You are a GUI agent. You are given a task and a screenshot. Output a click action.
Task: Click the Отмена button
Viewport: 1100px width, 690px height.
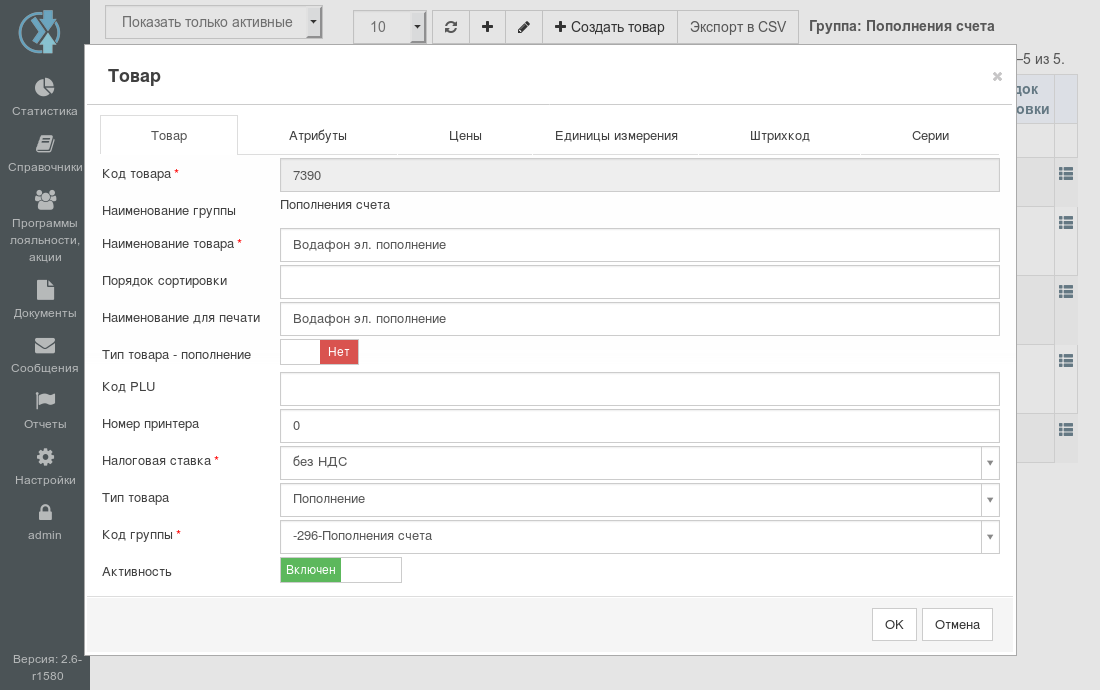pyautogui.click(x=957, y=624)
